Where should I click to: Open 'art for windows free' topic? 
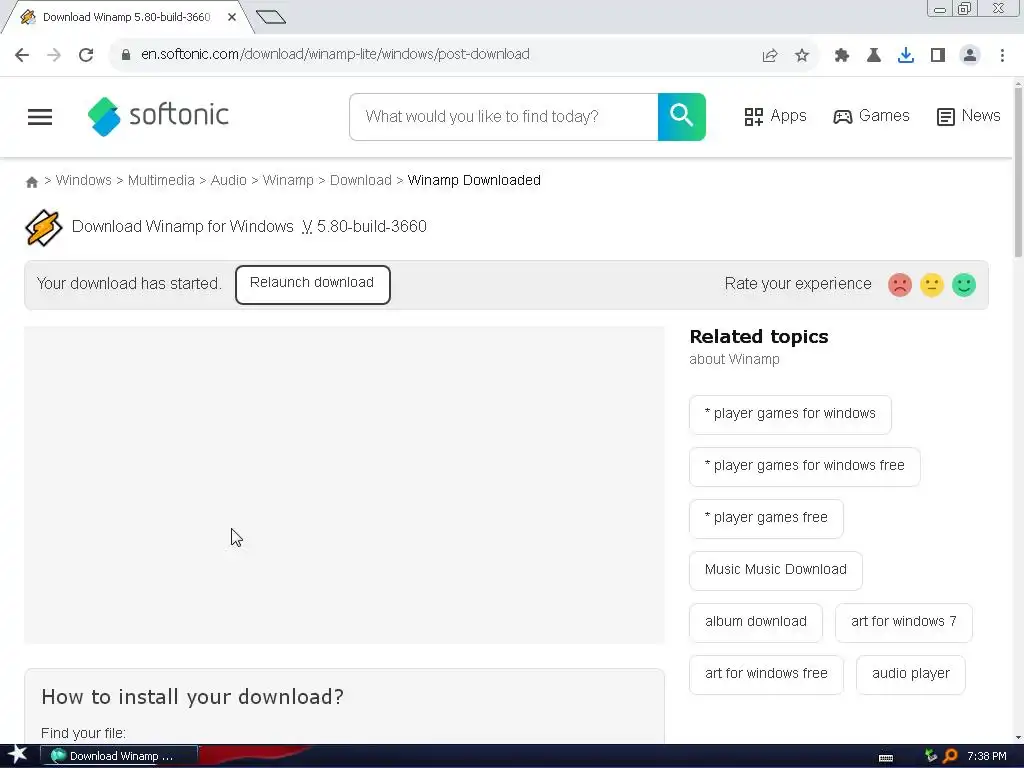click(x=766, y=675)
